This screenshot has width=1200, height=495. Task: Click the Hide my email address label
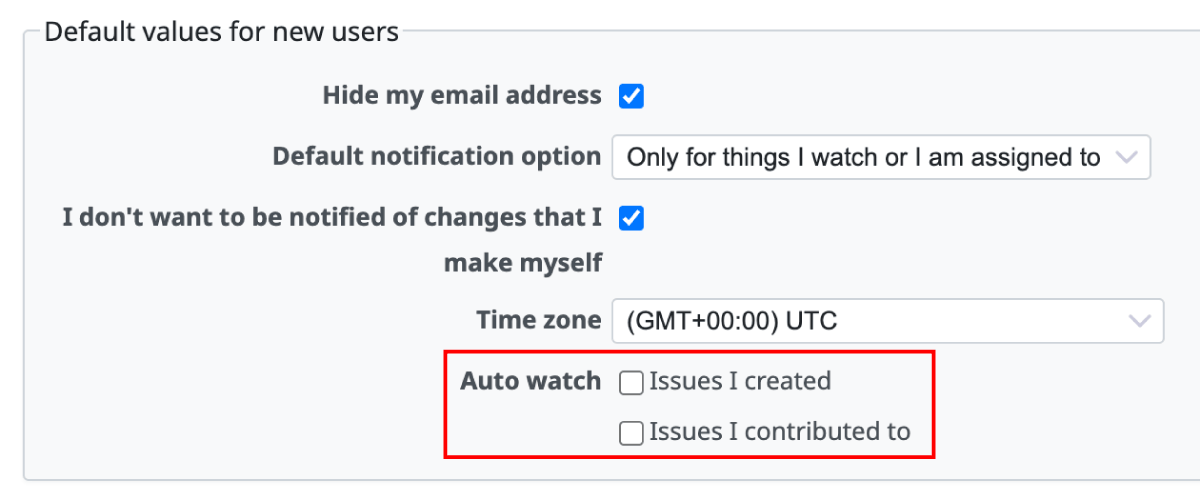462,96
